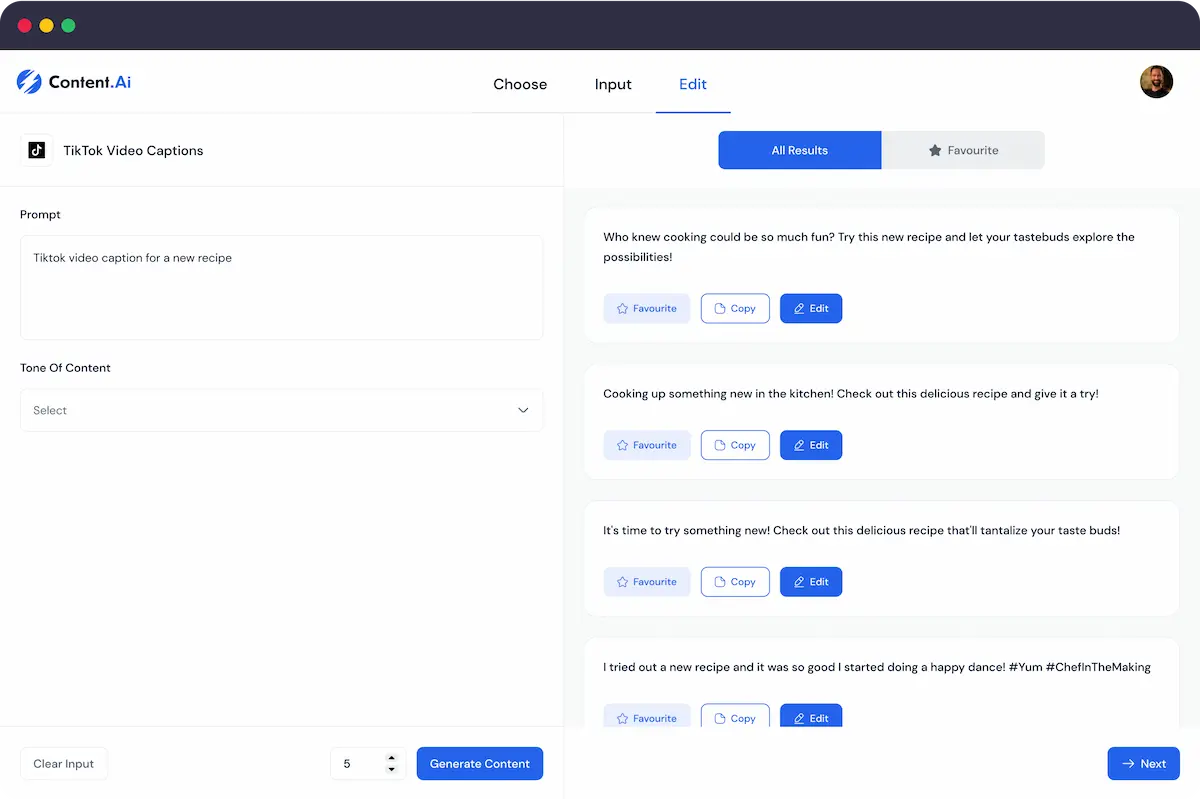Click copy icon on 'It's time to try' caption
This screenshot has height=799, width=1200.
click(719, 582)
